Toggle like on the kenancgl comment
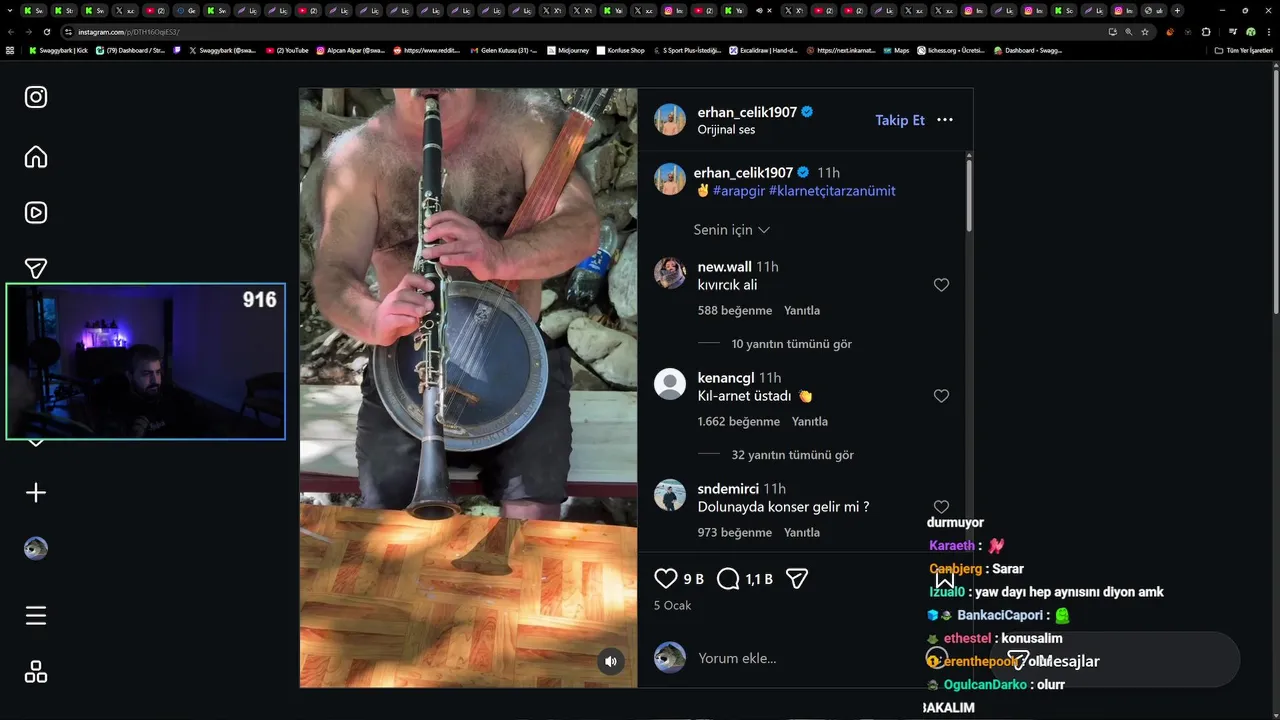Viewport: 1280px width, 720px height. [x=941, y=396]
